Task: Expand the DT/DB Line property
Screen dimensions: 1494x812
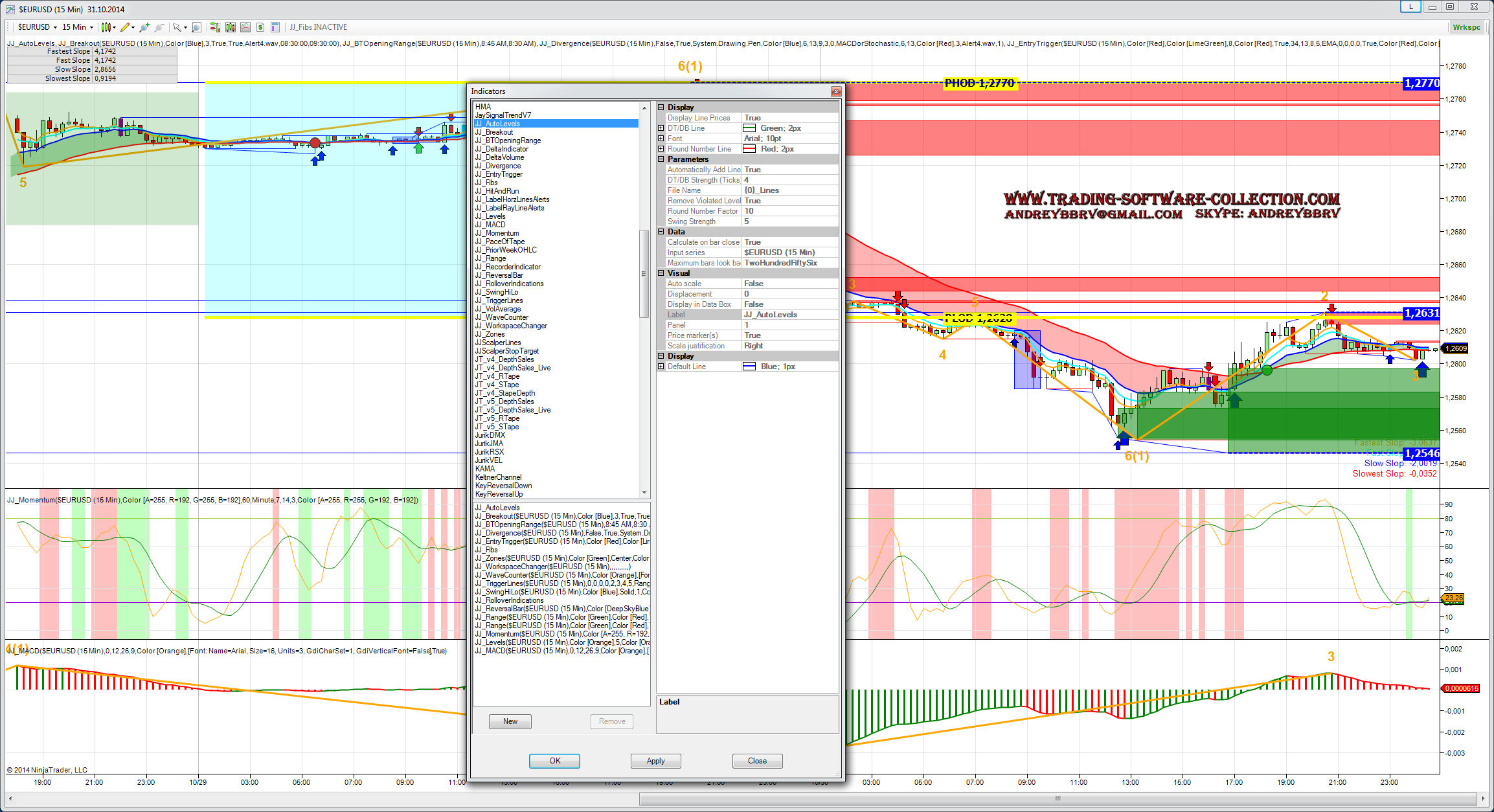Action: (661, 128)
